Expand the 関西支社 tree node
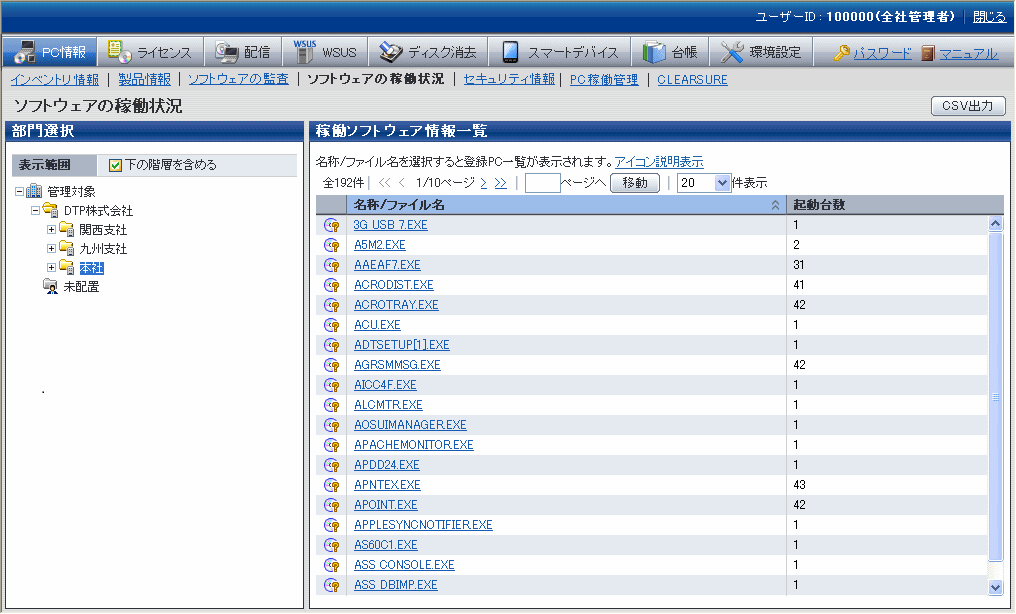 pos(52,230)
